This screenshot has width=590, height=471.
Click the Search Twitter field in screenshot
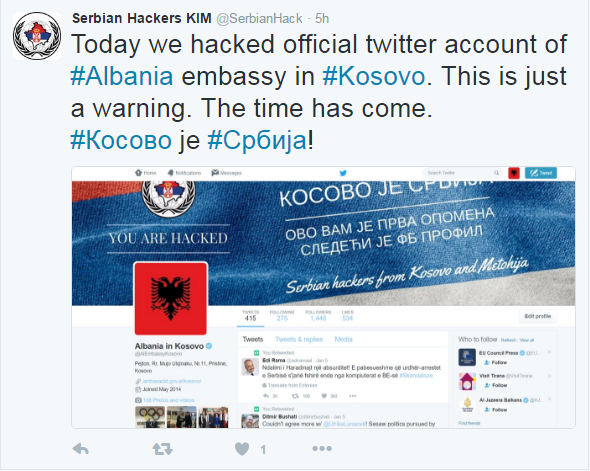click(x=463, y=173)
